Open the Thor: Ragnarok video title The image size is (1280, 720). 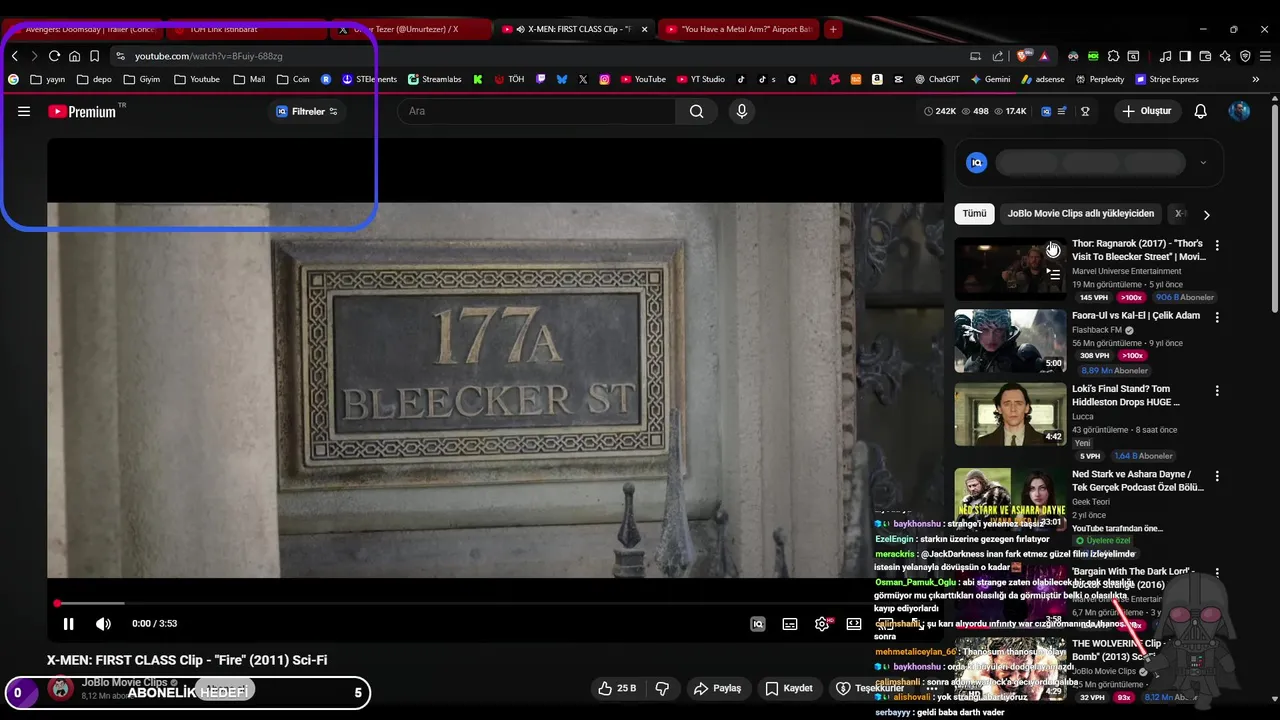point(1138,250)
